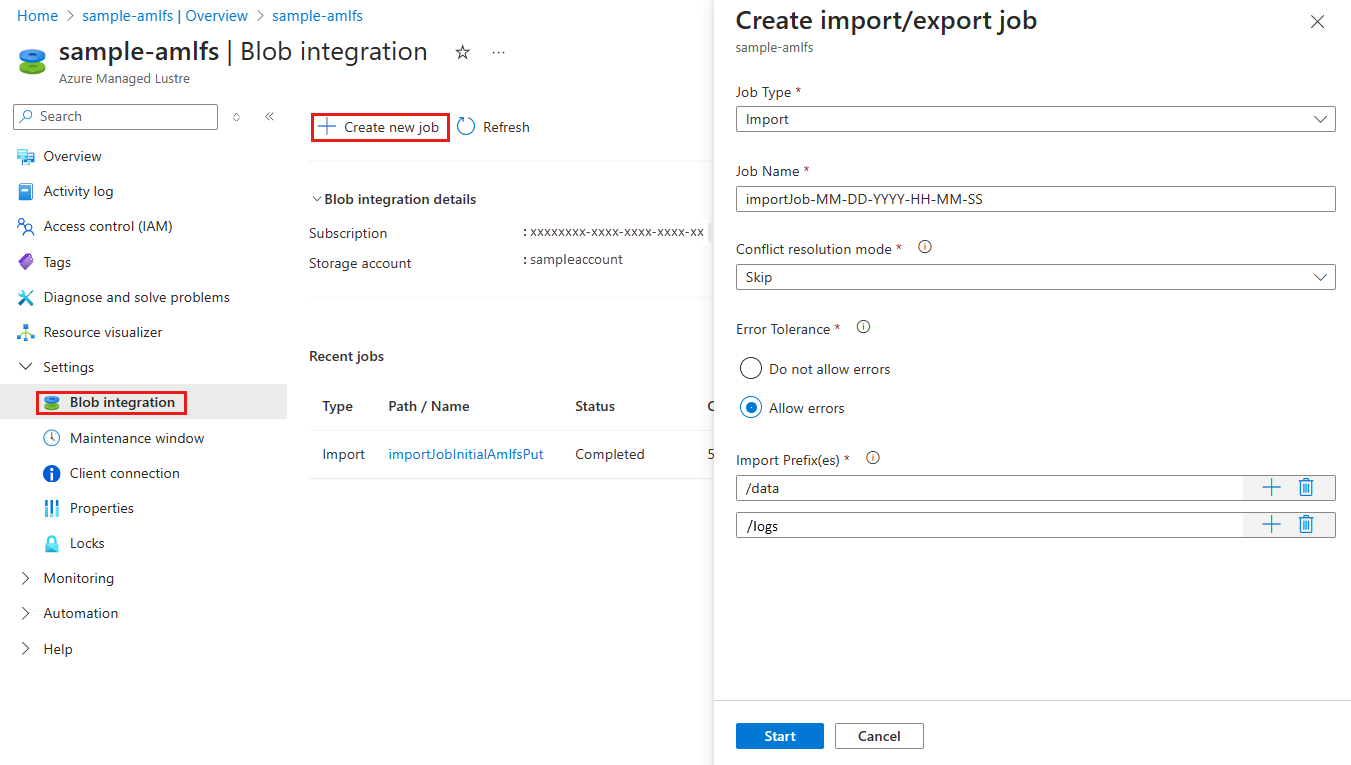Open the importJobInitialAmlfsPut job link

tap(465, 454)
